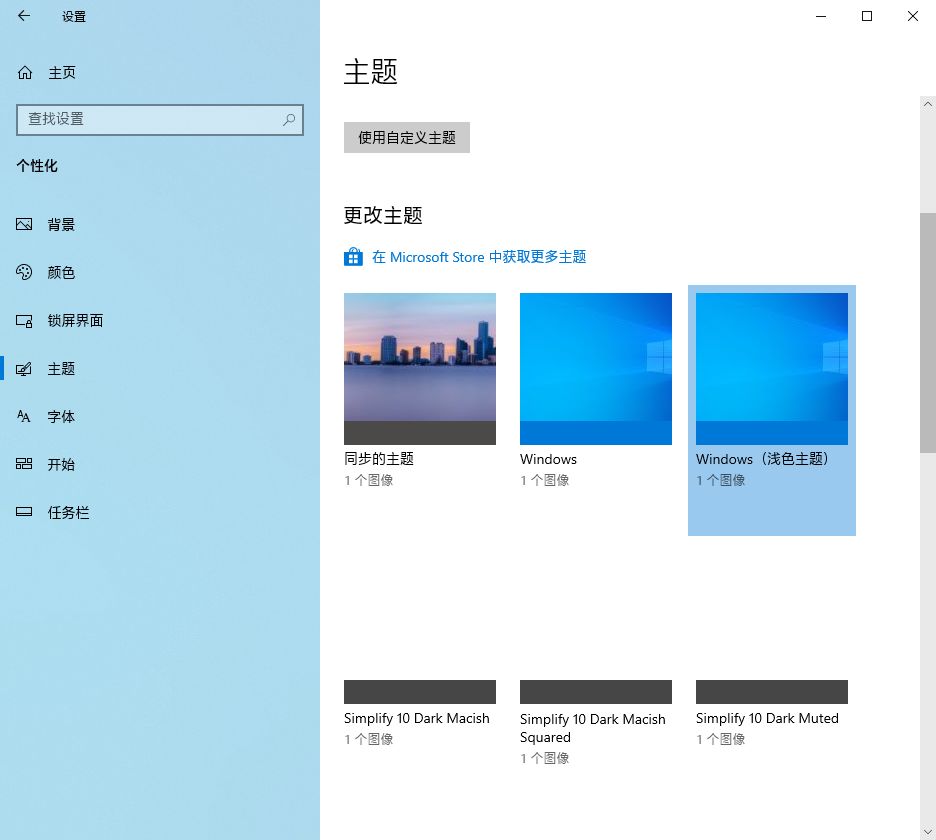Image resolution: width=936 pixels, height=840 pixels.
Task: Click the scrollbar down arrow
Action: click(928, 832)
